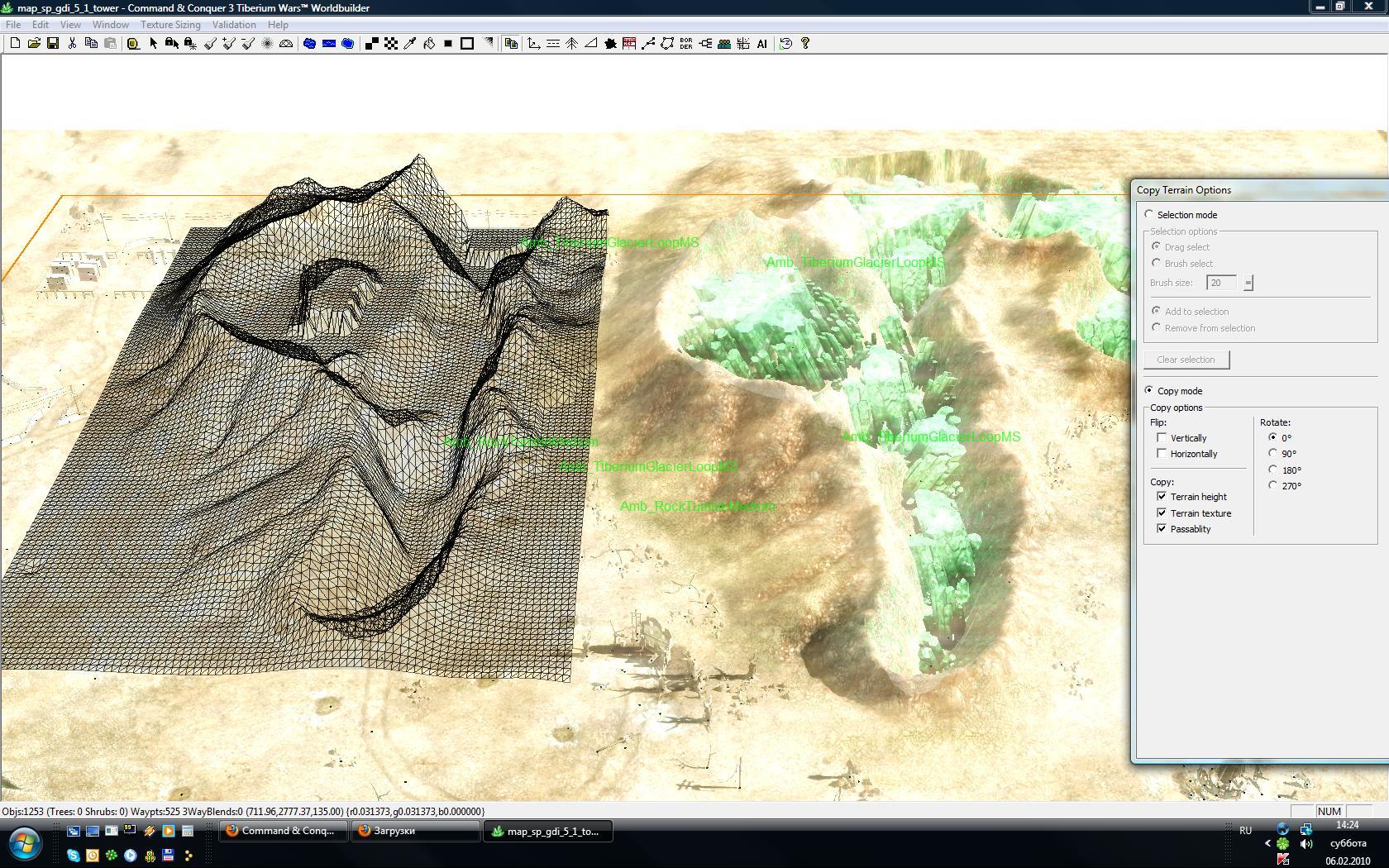Select the 0° rotate option
The height and width of the screenshot is (868, 1389).
click(x=1273, y=437)
